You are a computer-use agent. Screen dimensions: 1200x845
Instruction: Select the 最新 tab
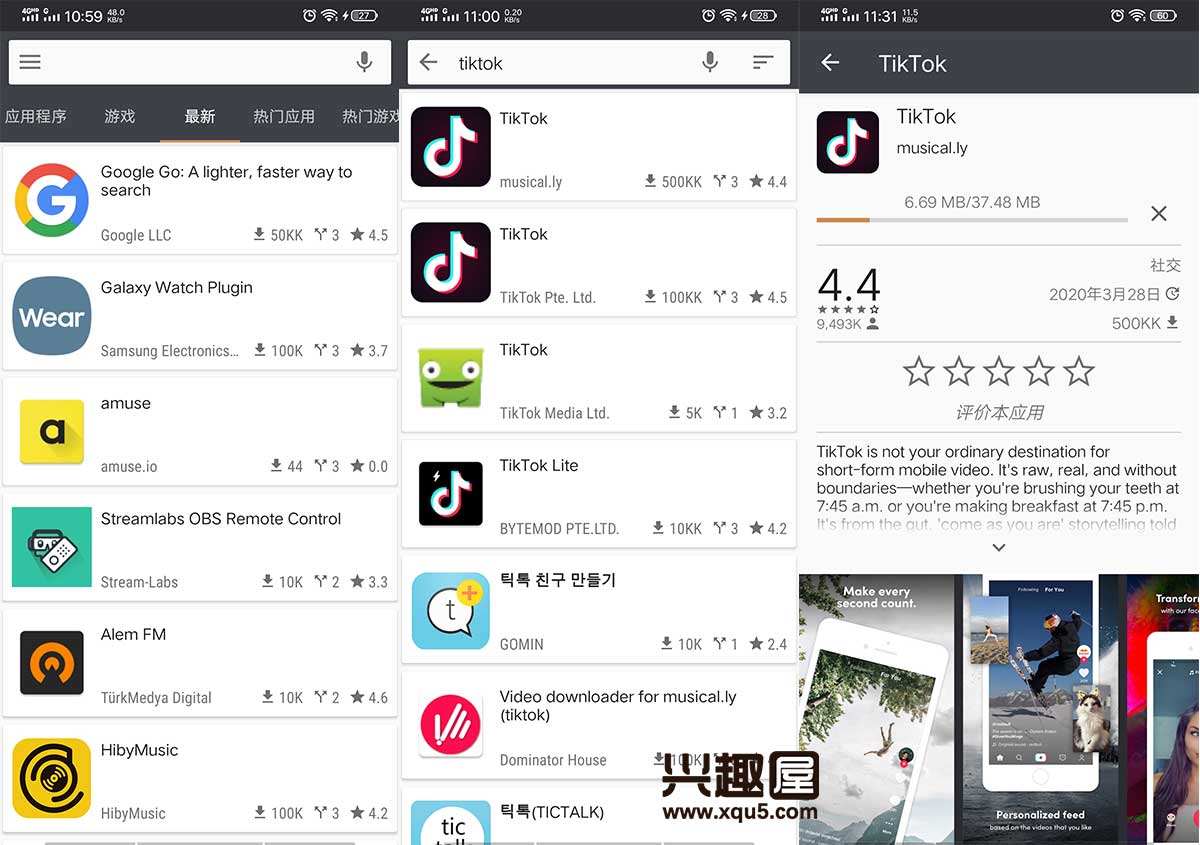tap(200, 116)
